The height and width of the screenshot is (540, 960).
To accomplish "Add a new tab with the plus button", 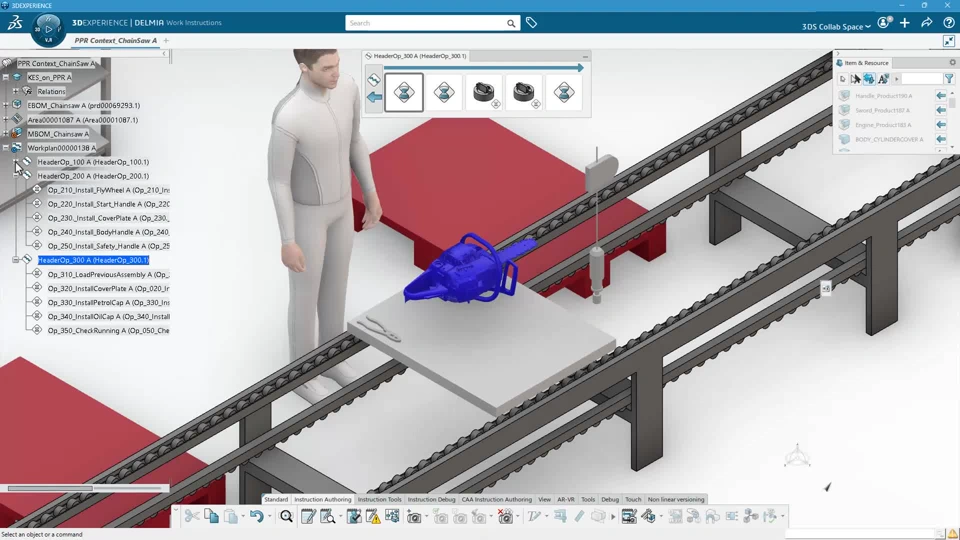I will tap(166, 40).
